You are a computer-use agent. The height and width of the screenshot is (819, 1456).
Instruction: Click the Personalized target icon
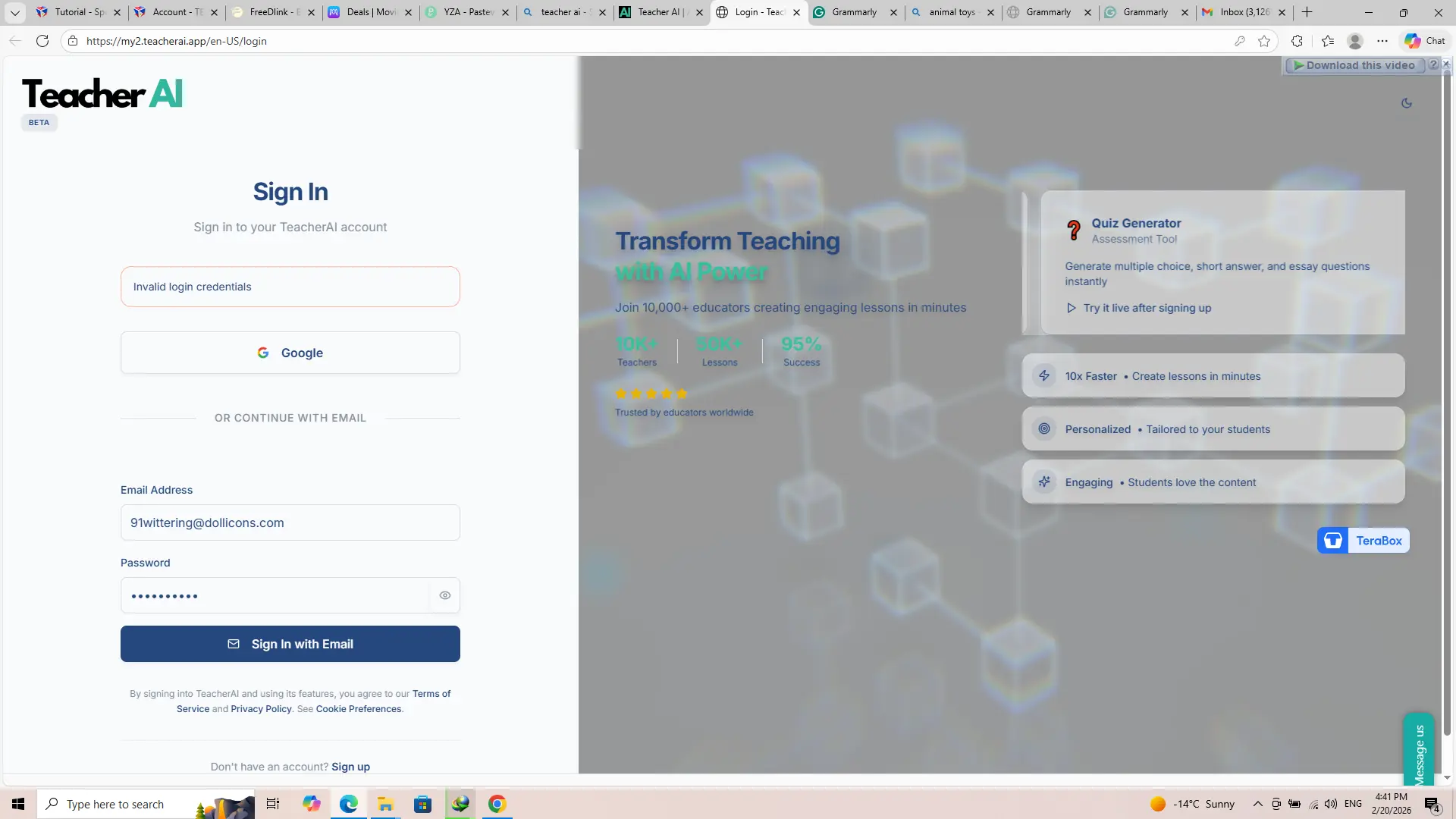pyautogui.click(x=1044, y=428)
